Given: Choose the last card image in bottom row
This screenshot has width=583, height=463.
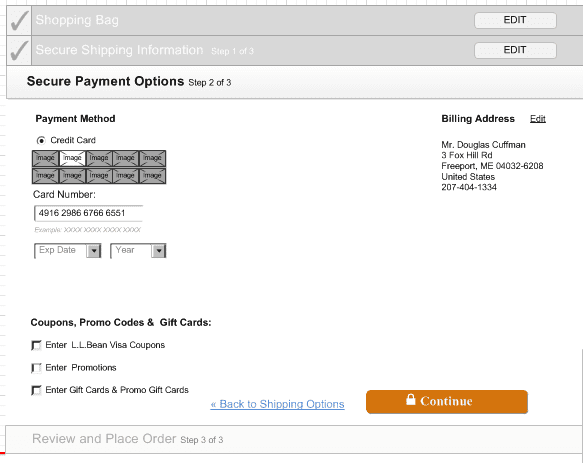Looking at the screenshot, I should point(152,176).
